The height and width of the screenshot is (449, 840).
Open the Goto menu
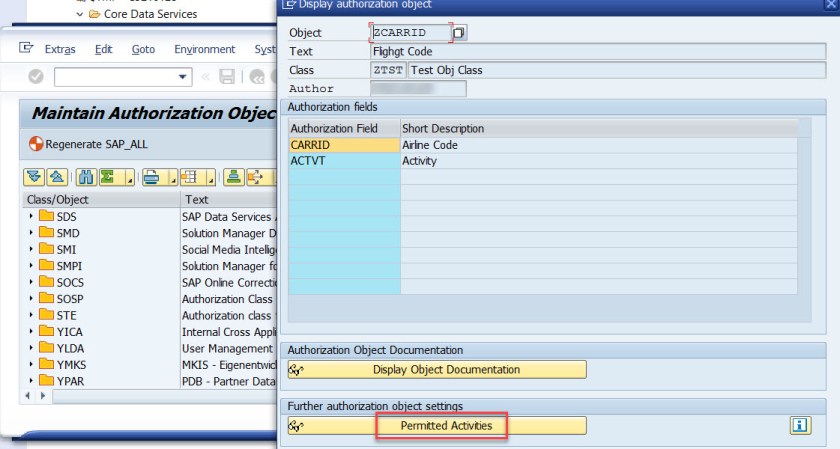(143, 49)
